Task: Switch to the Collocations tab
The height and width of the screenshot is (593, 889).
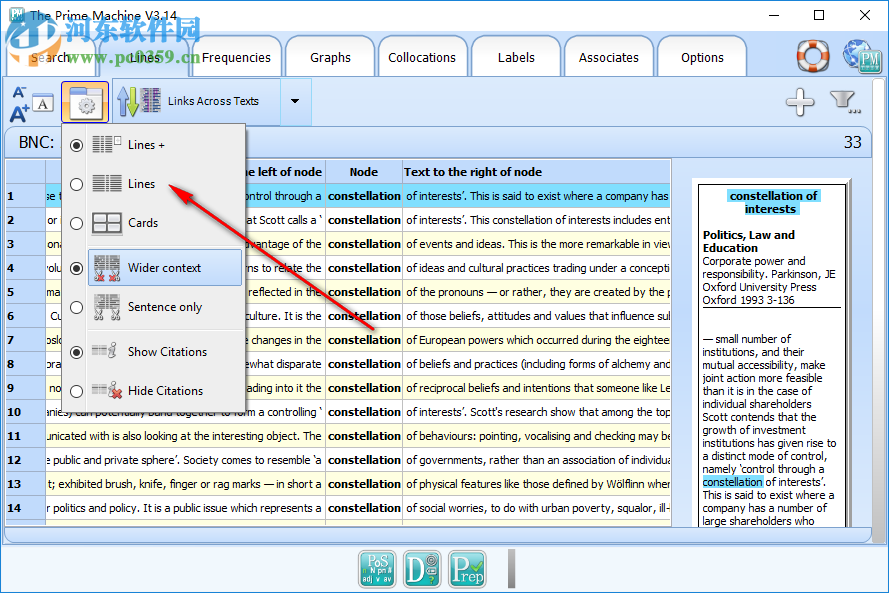Action: coord(422,57)
